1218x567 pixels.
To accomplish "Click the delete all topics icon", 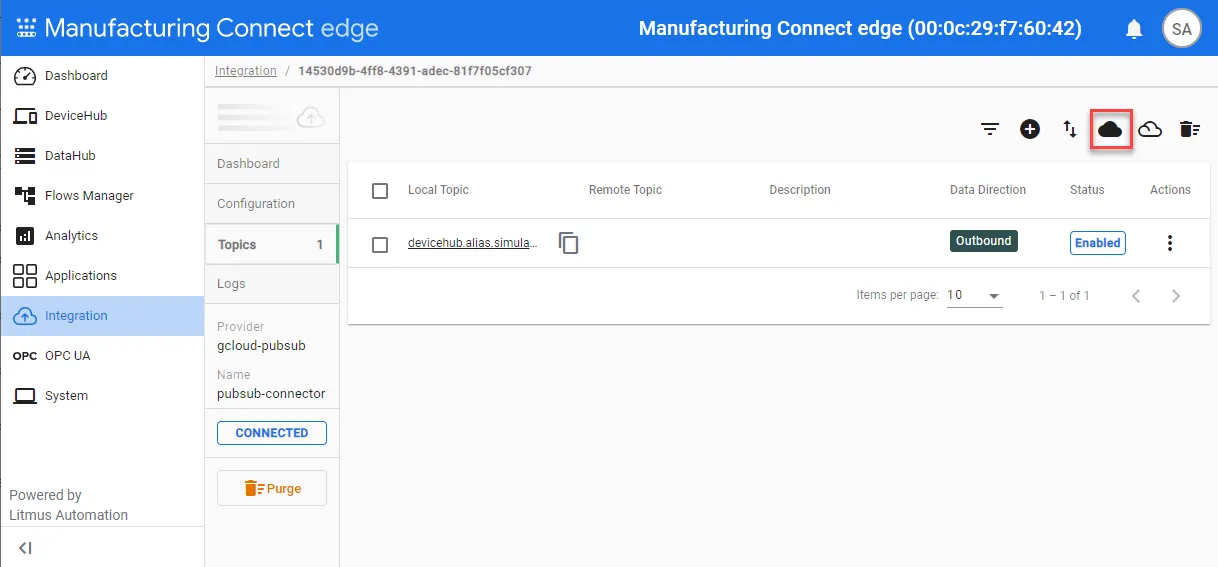I will click(x=1189, y=129).
